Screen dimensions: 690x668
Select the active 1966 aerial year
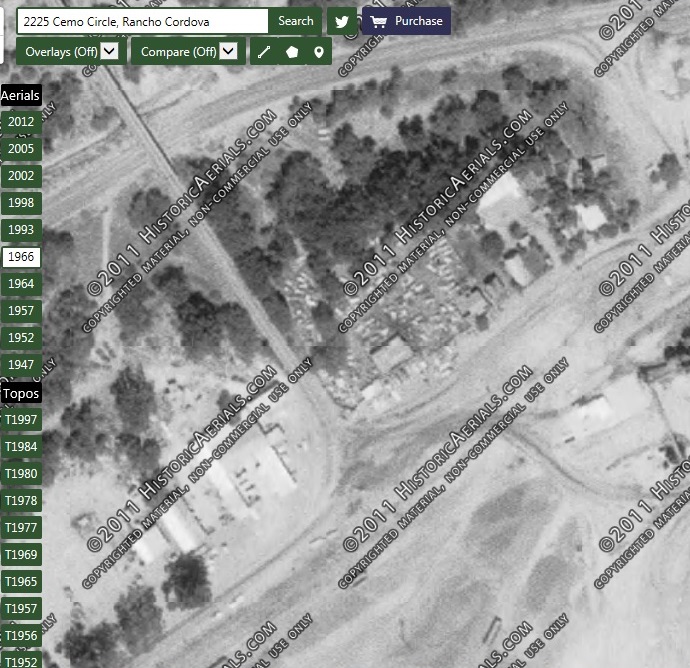(x=21, y=257)
